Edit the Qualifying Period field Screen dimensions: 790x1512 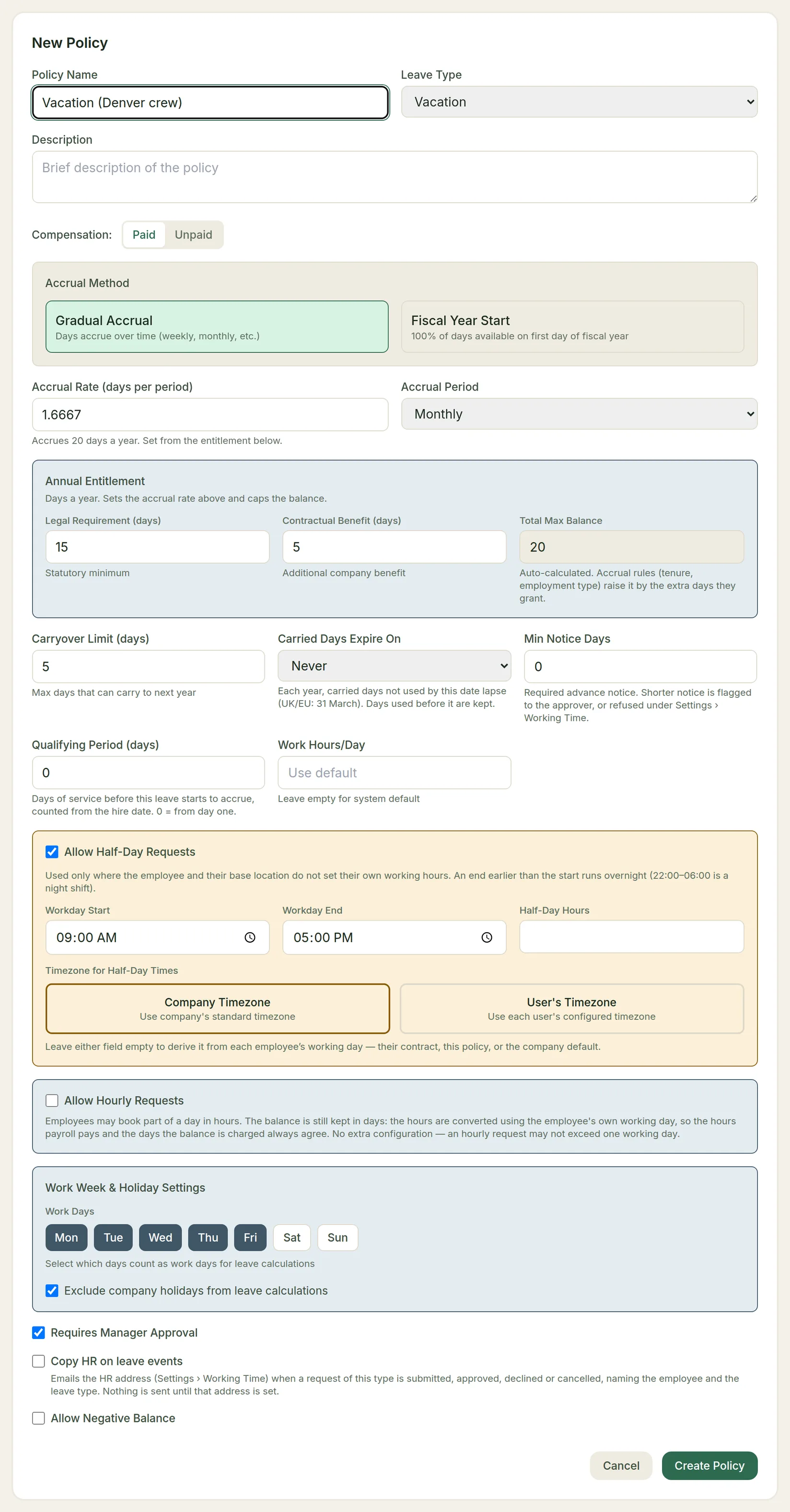pos(148,773)
